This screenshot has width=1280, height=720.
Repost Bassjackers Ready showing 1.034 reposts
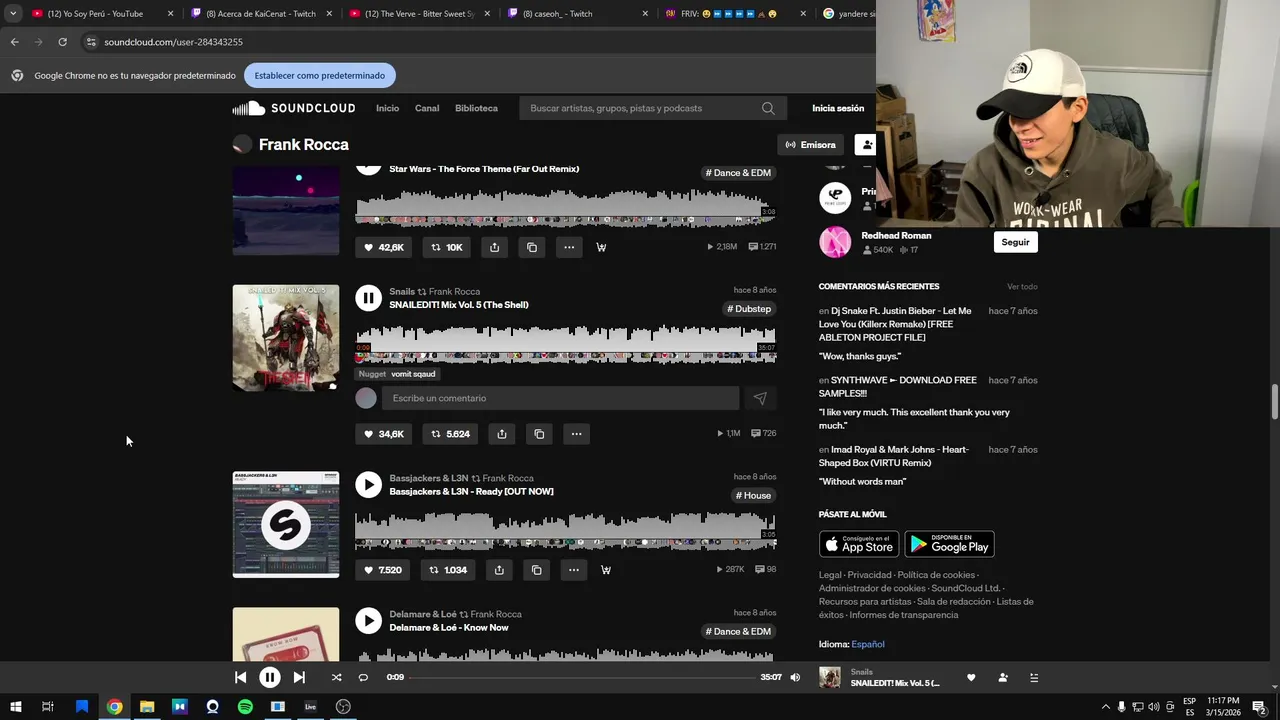click(x=447, y=570)
